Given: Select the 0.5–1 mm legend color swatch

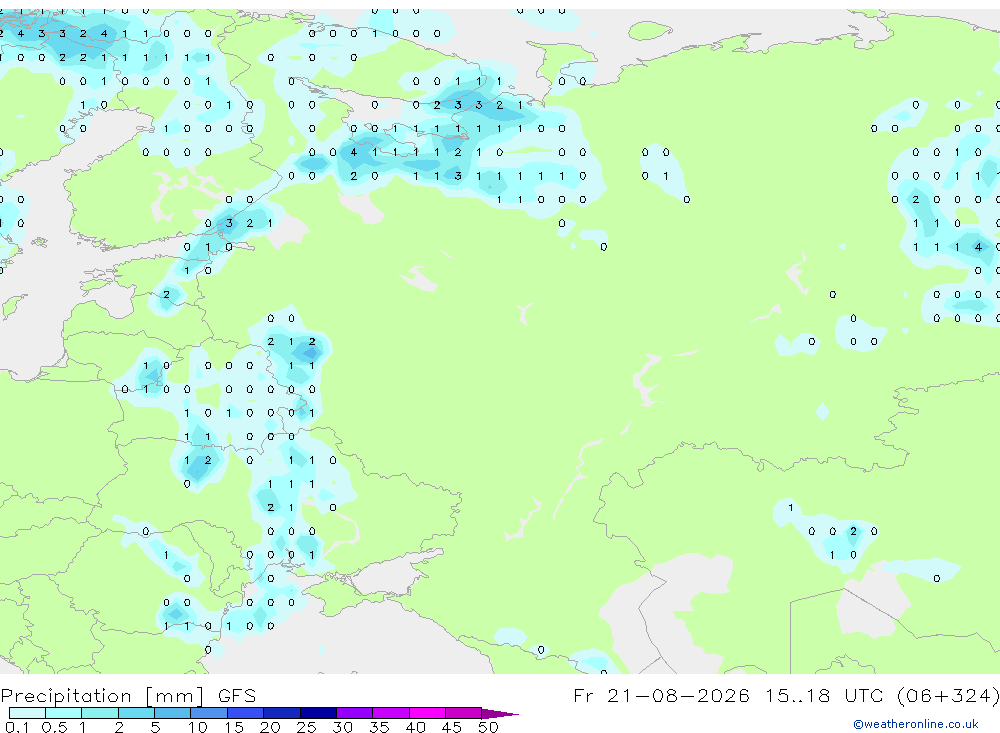Looking at the screenshot, I should pyautogui.click(x=63, y=713).
